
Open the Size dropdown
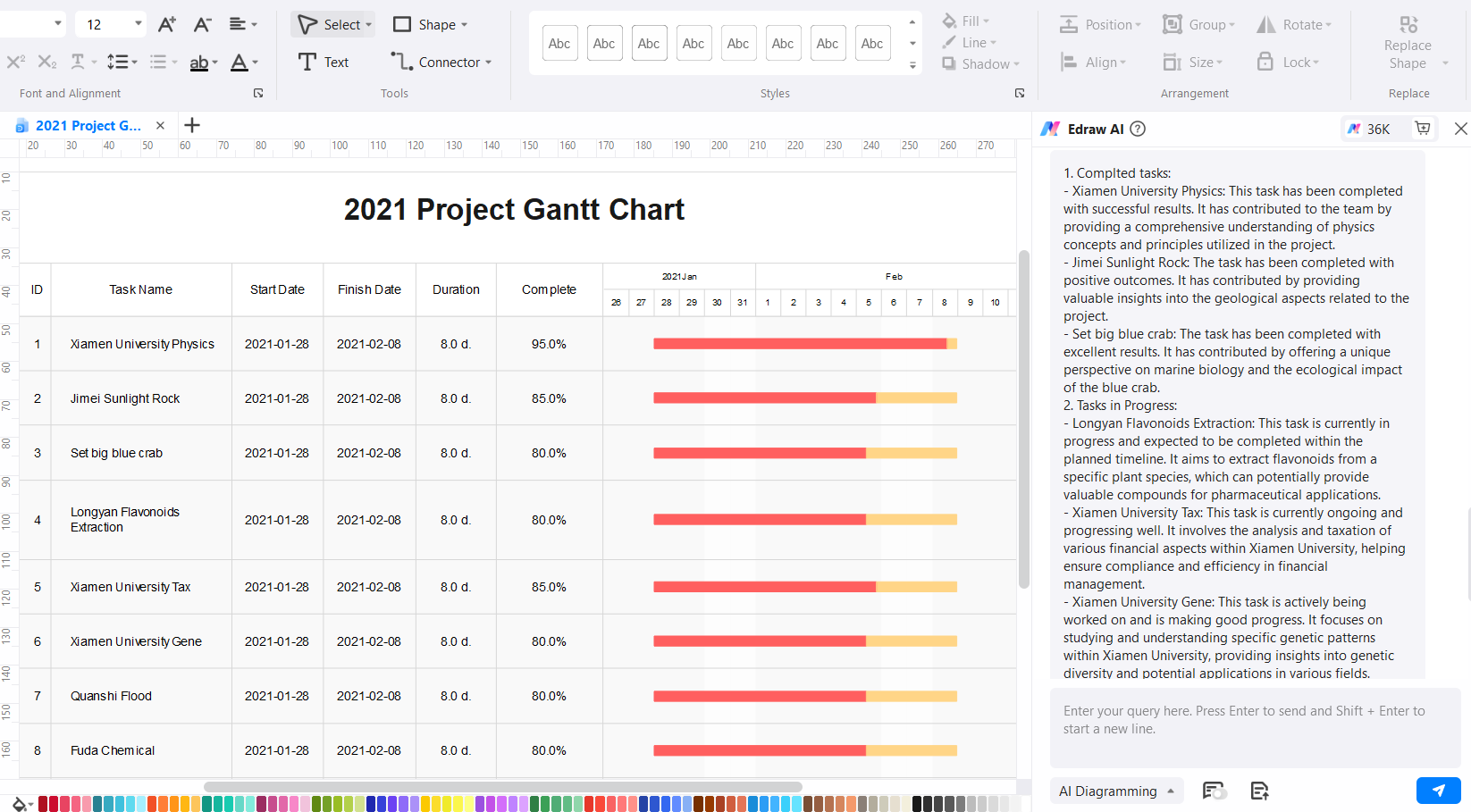coord(1193,62)
